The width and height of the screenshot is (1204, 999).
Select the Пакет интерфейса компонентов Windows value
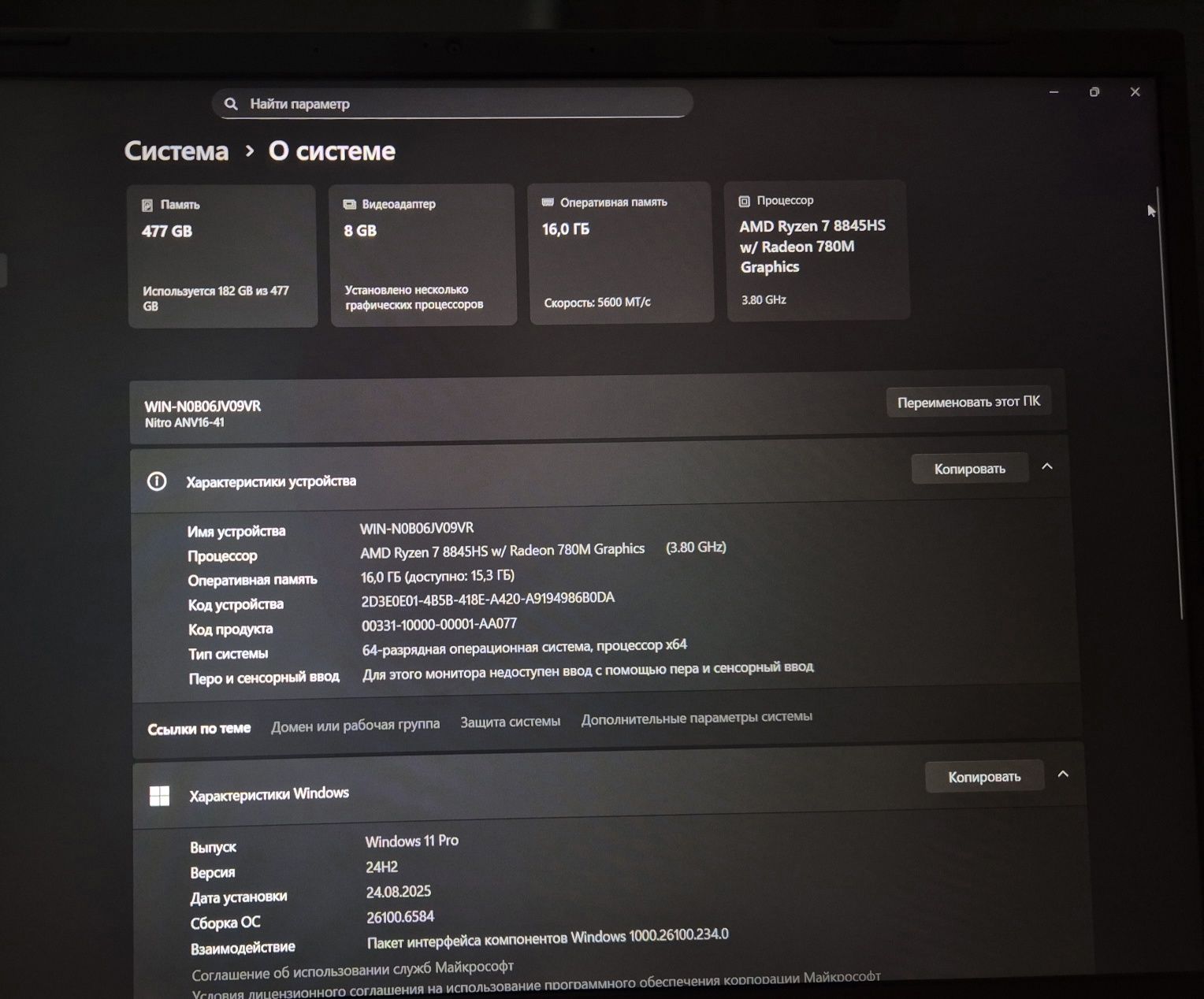548,938
